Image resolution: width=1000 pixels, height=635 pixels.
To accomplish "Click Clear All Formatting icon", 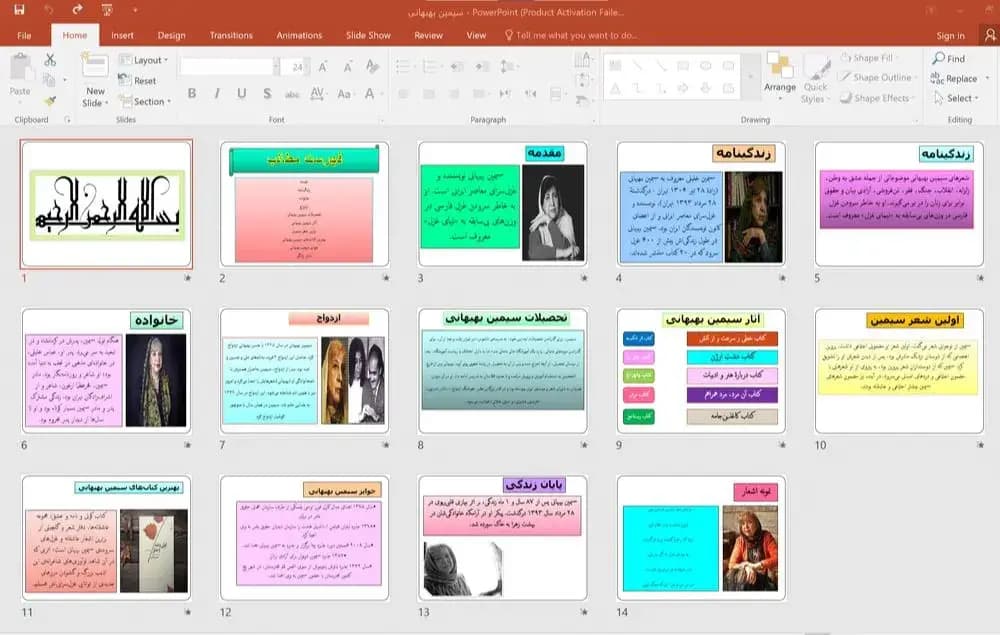I will point(372,66).
